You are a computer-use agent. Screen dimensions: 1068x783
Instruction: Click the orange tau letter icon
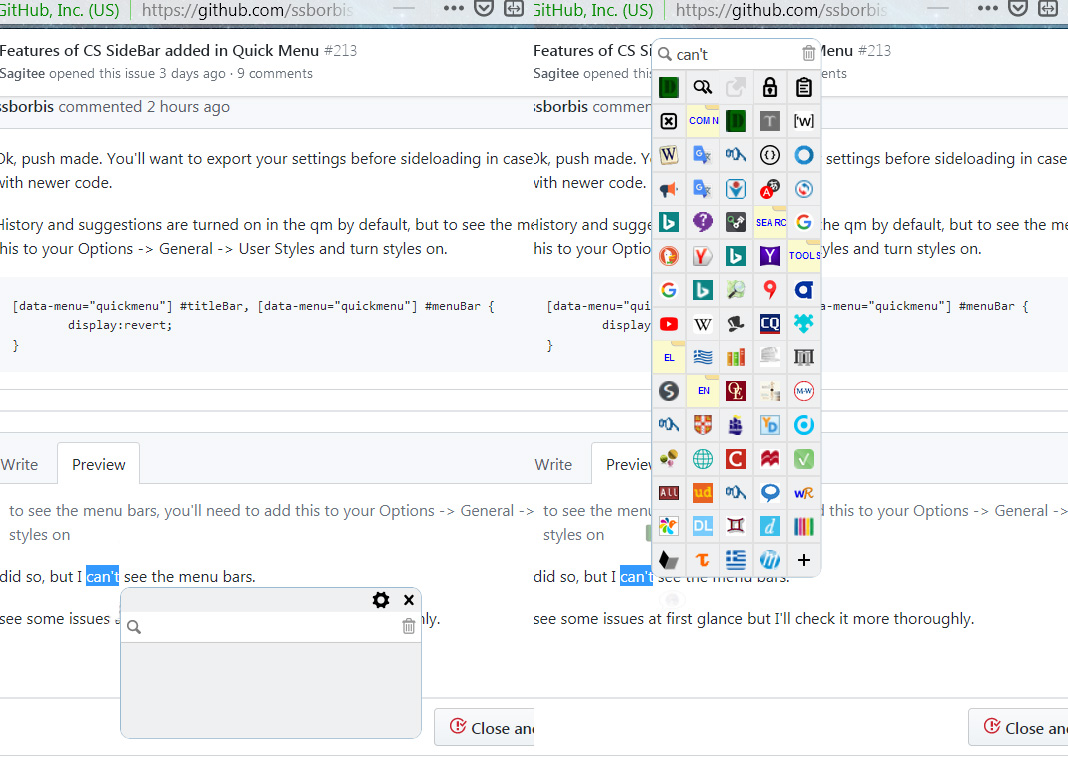[x=702, y=560]
